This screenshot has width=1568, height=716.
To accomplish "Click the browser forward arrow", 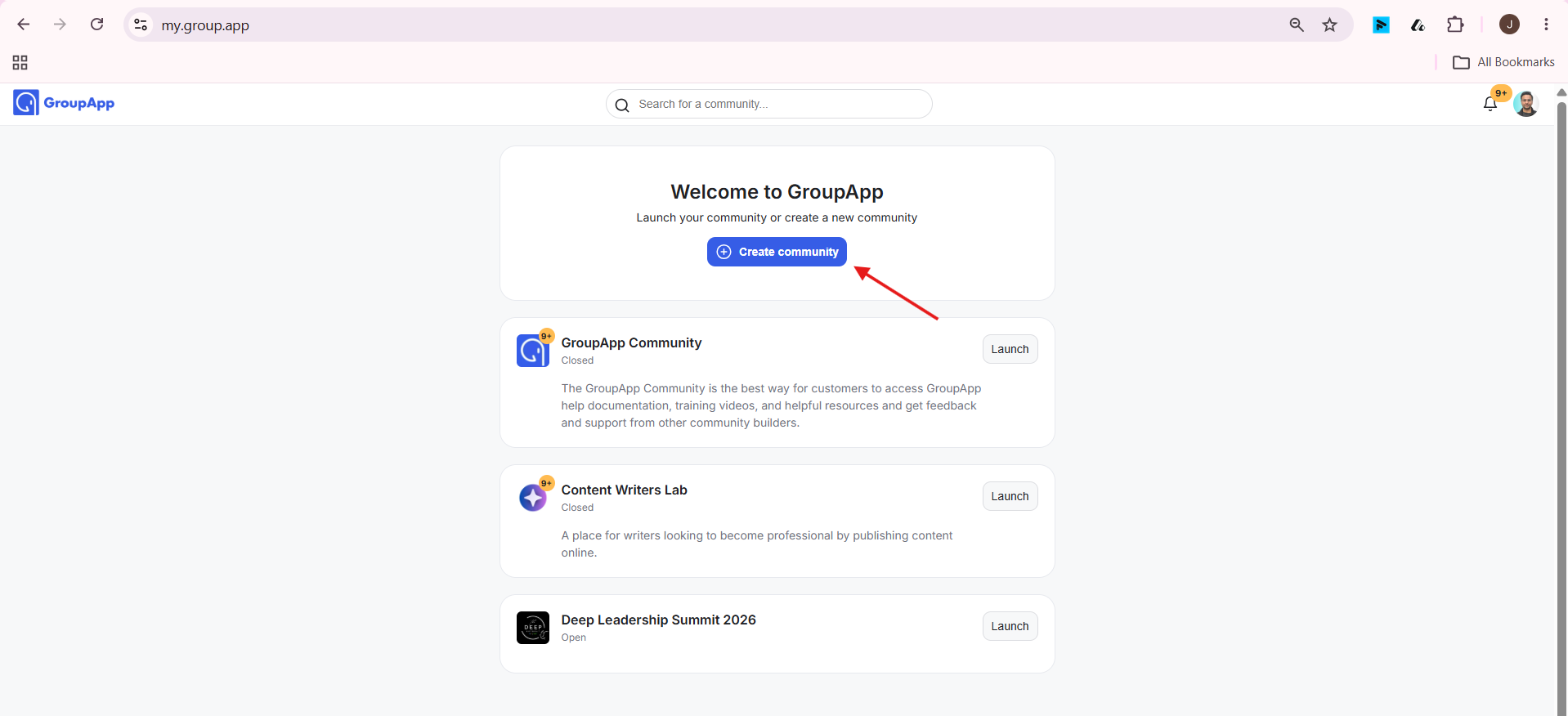I will click(x=60, y=25).
